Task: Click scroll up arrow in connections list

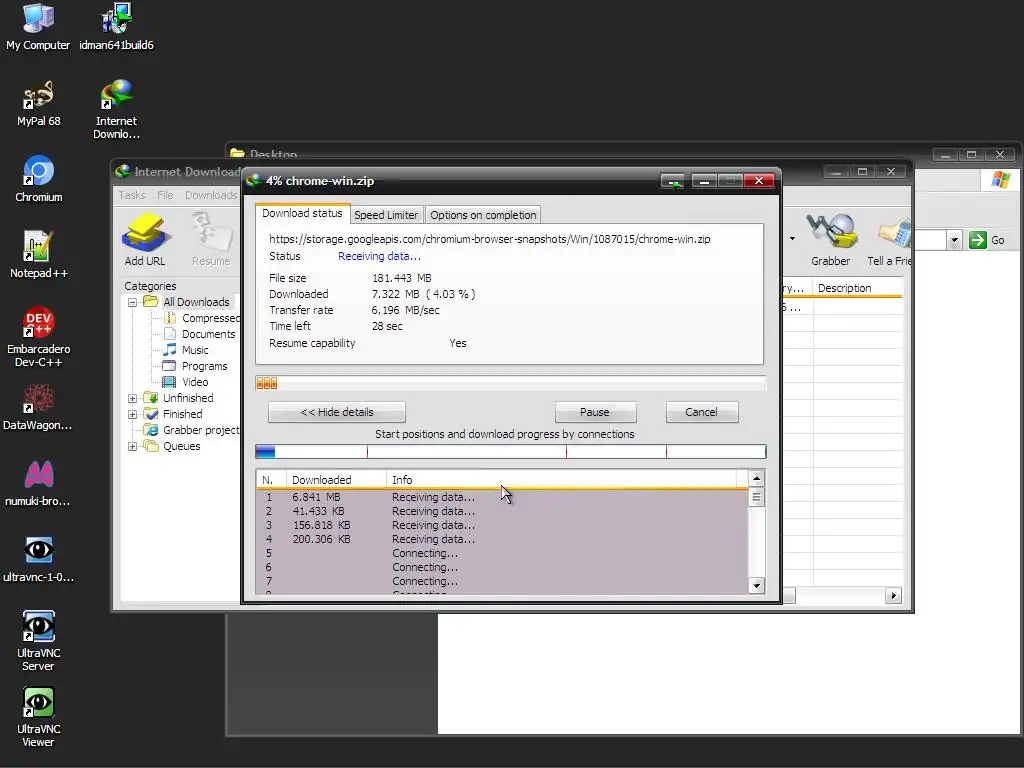Action: [x=756, y=479]
